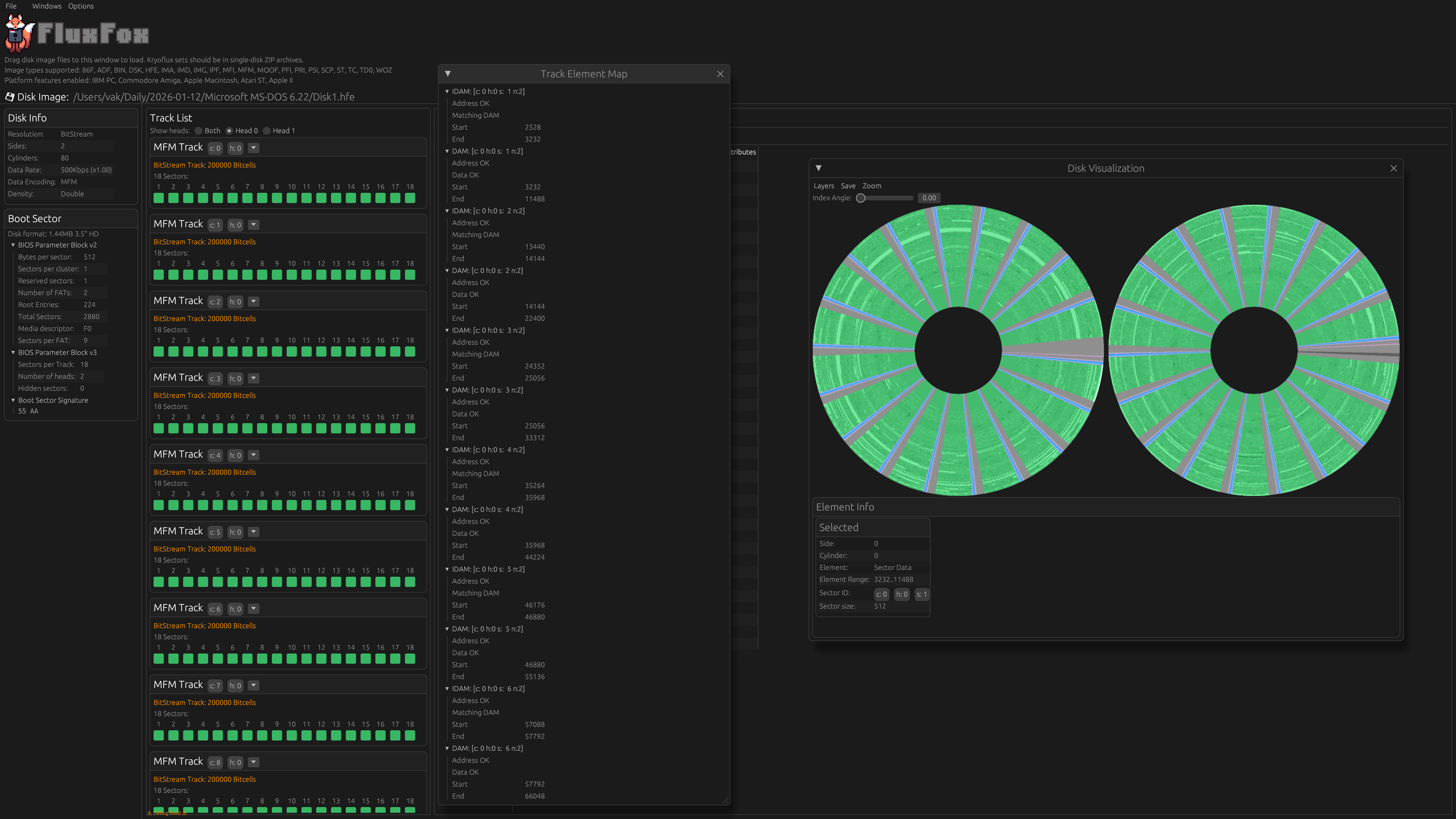
Task: Open dropdown arrow on MFM Track c:0
Action: [254, 148]
